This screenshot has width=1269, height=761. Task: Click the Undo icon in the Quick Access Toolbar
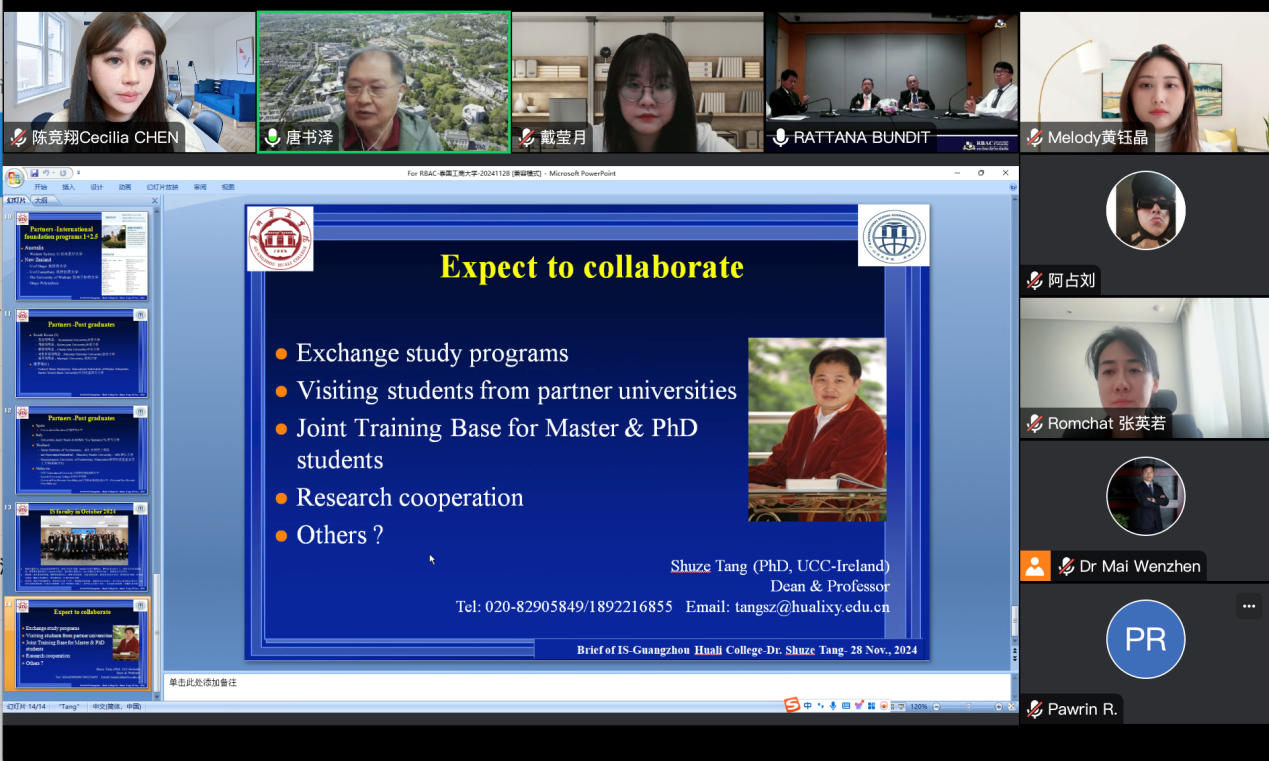pos(46,173)
